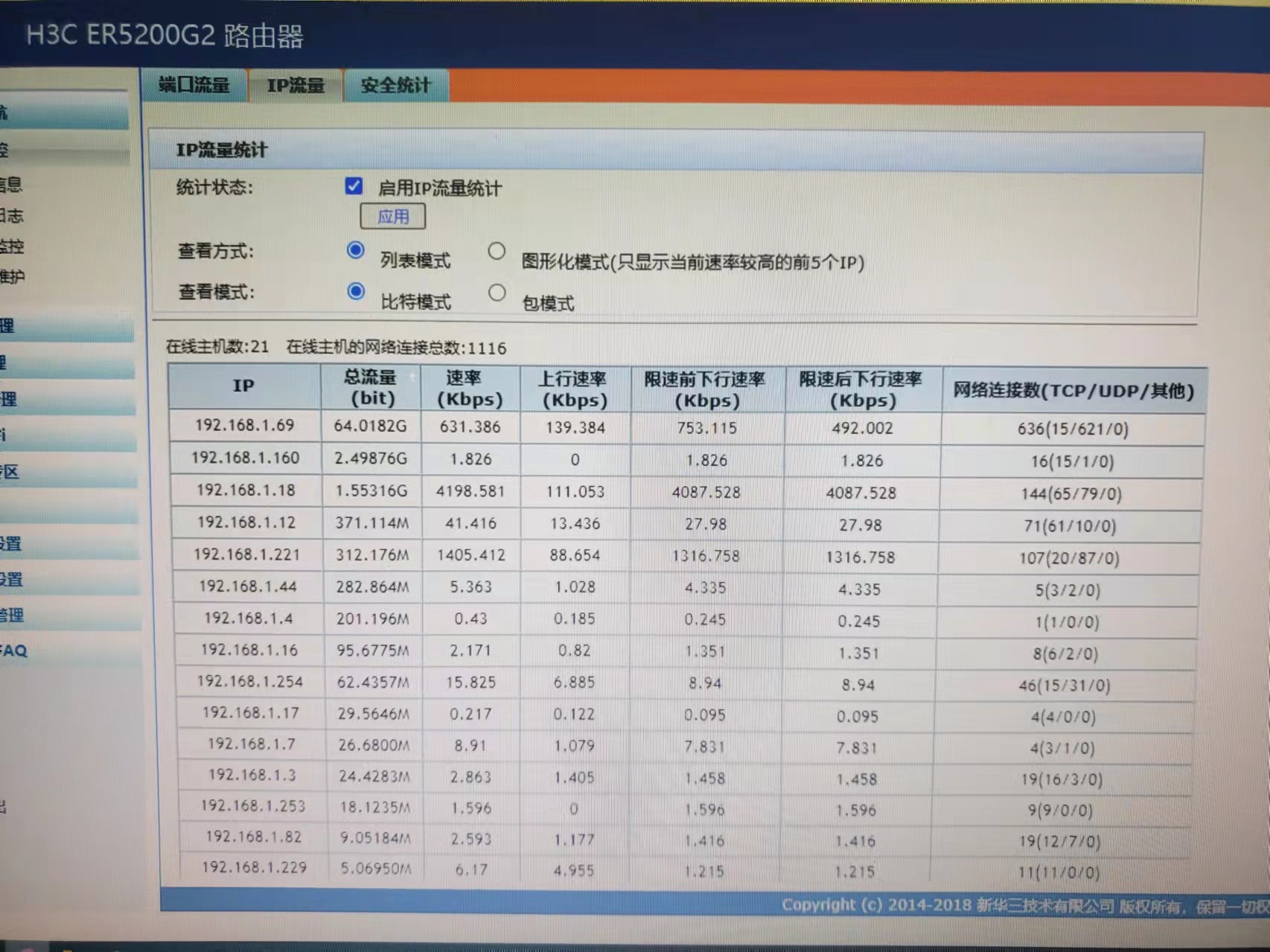Click connection count 16(15/1/0)
The width and height of the screenshot is (1270, 952).
1072,461
